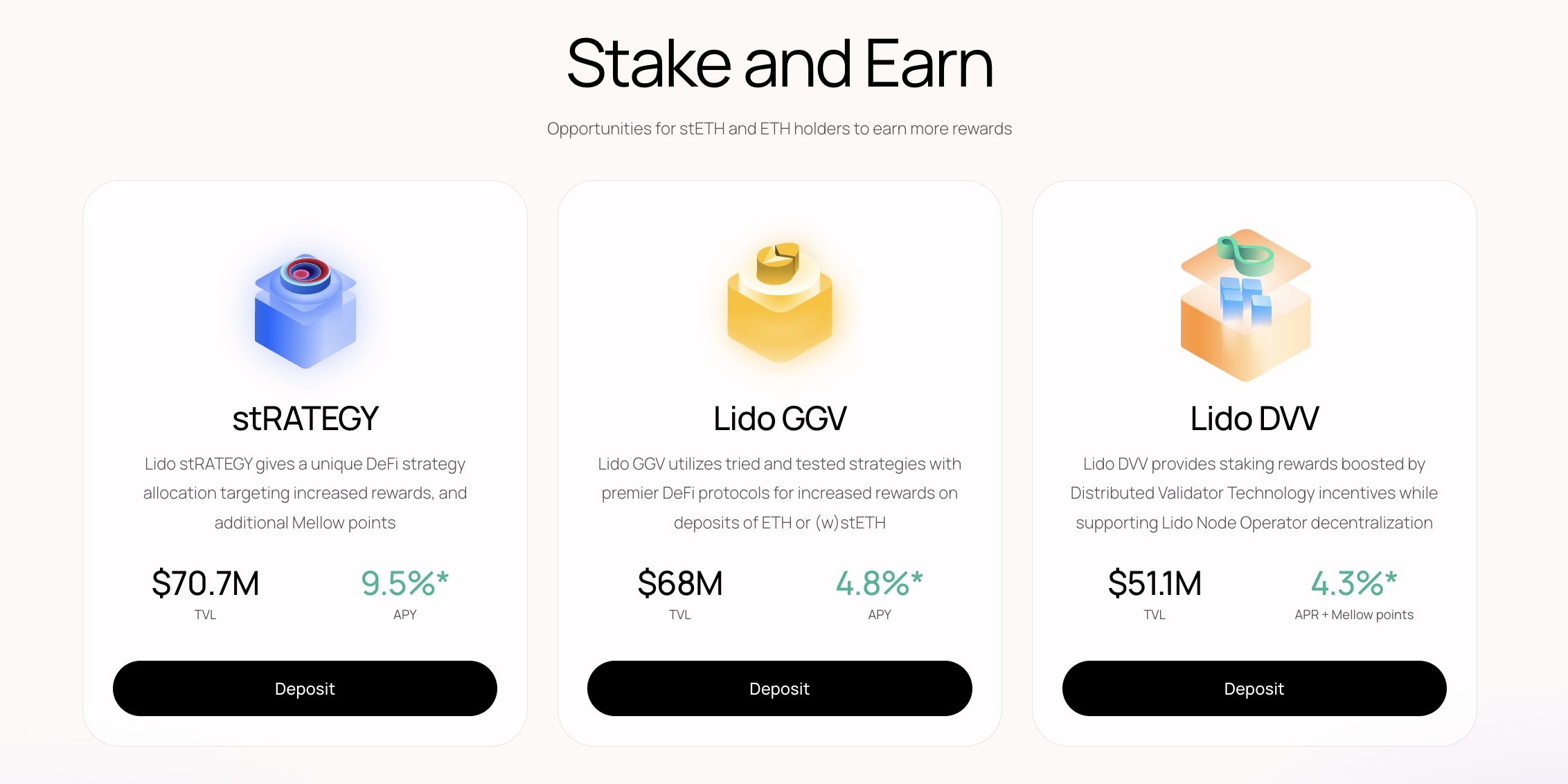The height and width of the screenshot is (784, 1568).
Task: Click the 9.5% APY value
Action: [404, 583]
